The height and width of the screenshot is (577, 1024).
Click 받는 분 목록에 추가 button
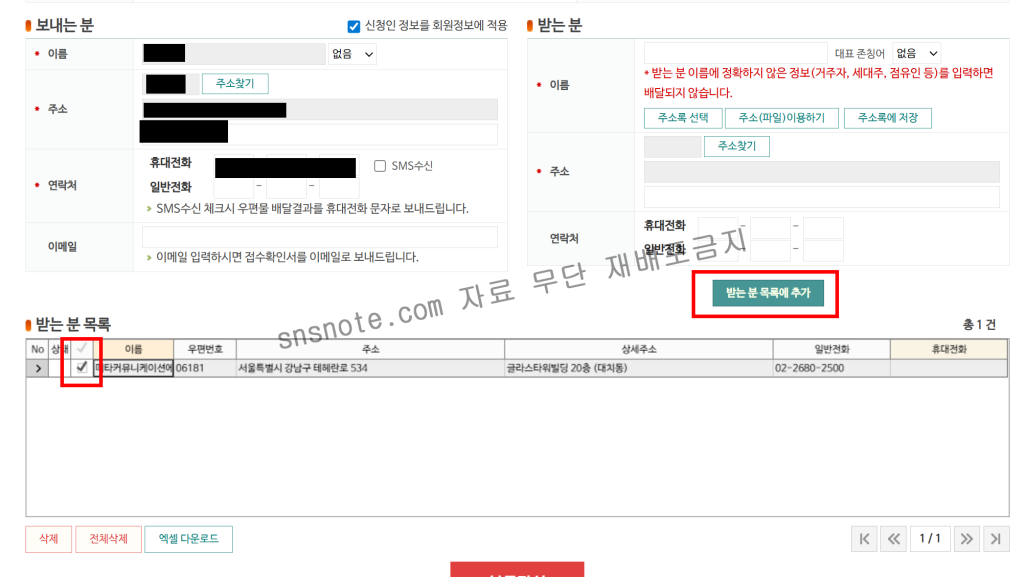[x=768, y=293]
